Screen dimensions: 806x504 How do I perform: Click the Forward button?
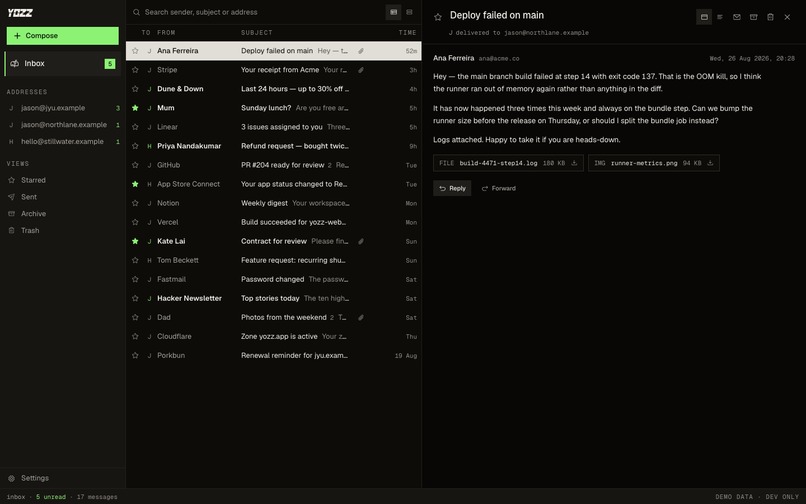(x=499, y=188)
